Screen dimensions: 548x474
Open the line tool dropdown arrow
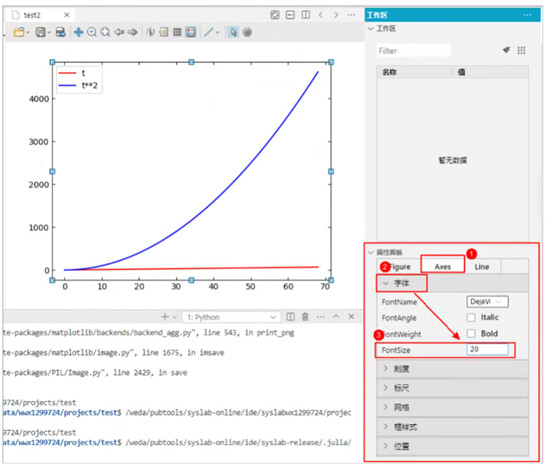217,33
